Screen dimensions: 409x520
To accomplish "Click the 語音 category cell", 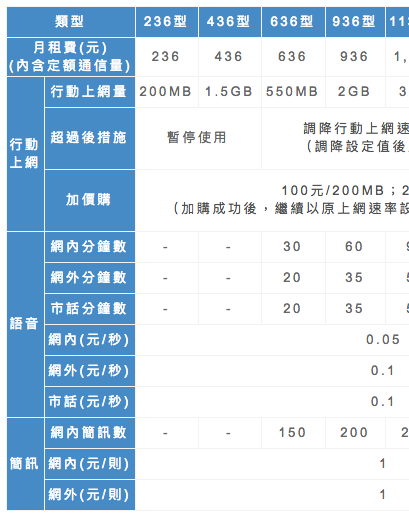I will pos(25,324).
